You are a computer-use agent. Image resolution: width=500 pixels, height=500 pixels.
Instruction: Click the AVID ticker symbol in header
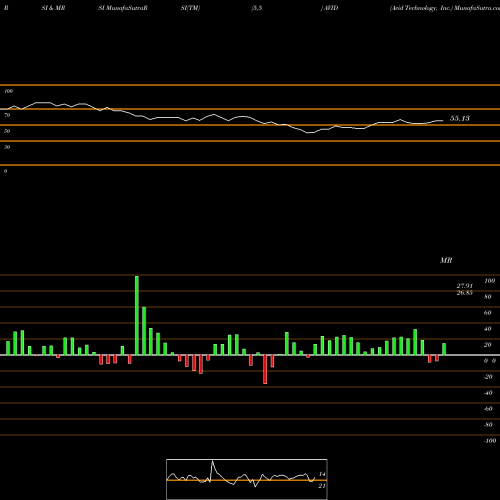click(330, 8)
